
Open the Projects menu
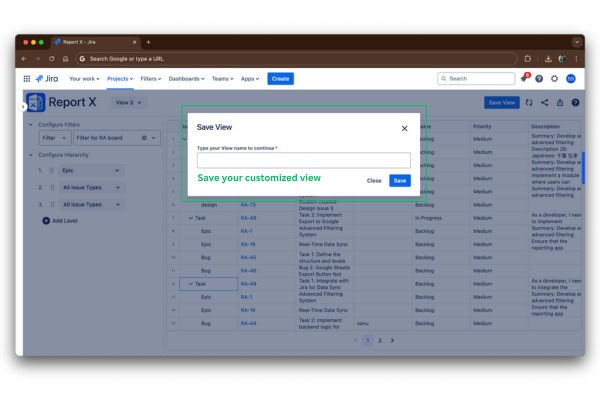120,79
